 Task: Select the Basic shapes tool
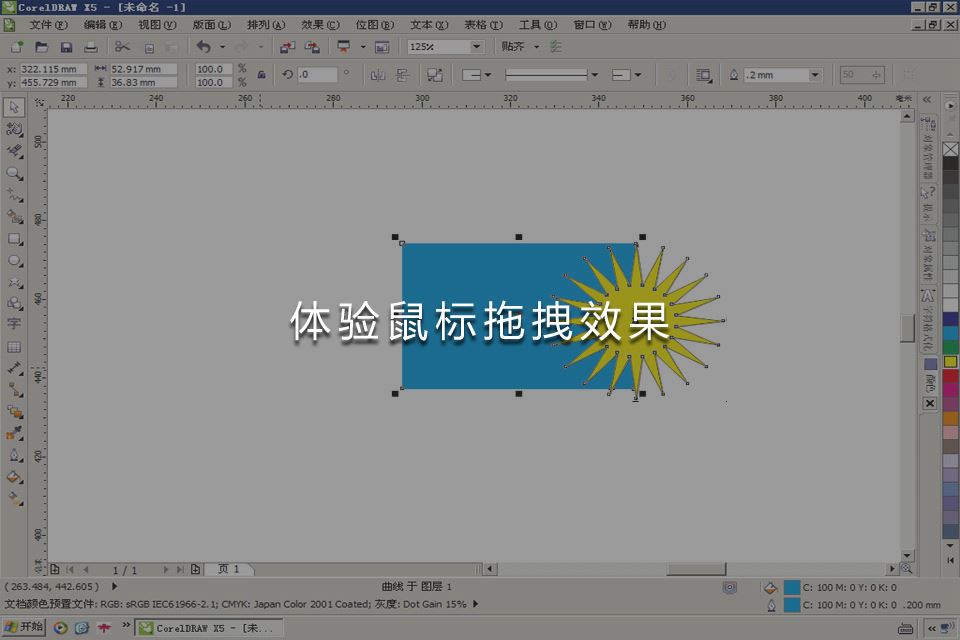point(14,304)
